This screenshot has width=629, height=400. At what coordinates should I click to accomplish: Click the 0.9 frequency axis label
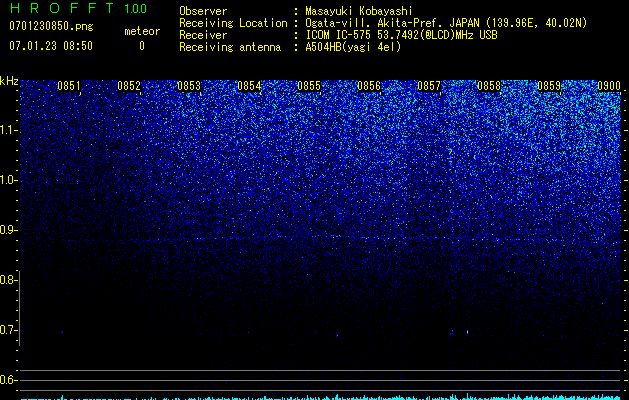pyautogui.click(x=8, y=230)
